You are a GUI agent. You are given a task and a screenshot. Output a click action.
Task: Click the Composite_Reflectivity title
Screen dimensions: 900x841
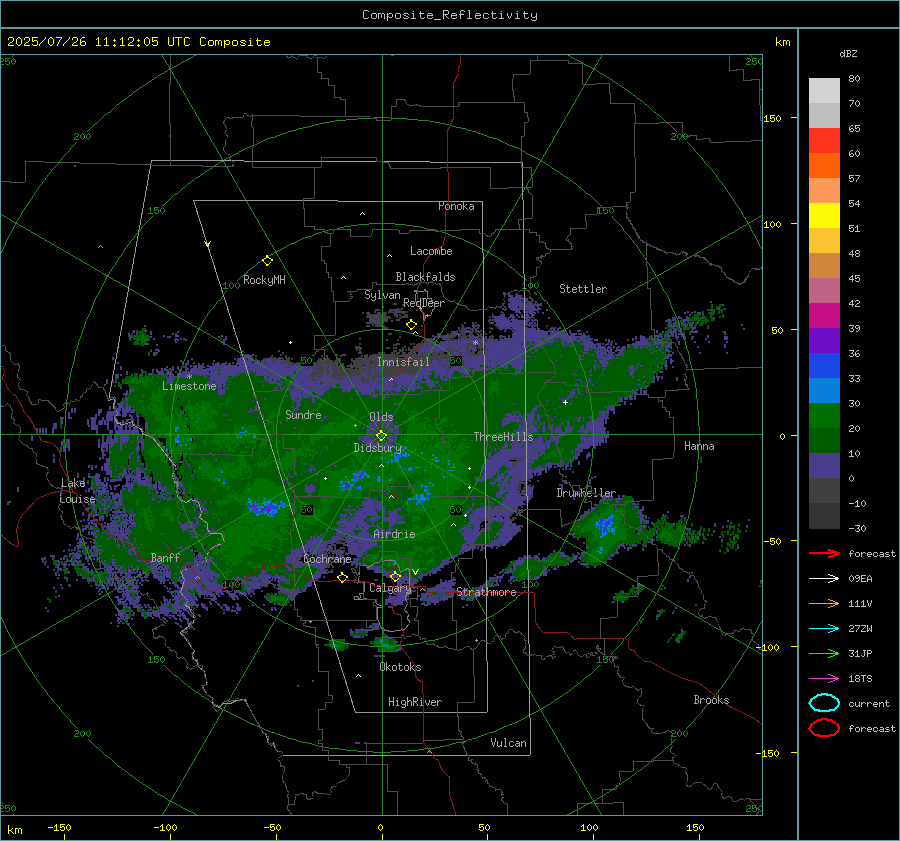click(x=450, y=15)
